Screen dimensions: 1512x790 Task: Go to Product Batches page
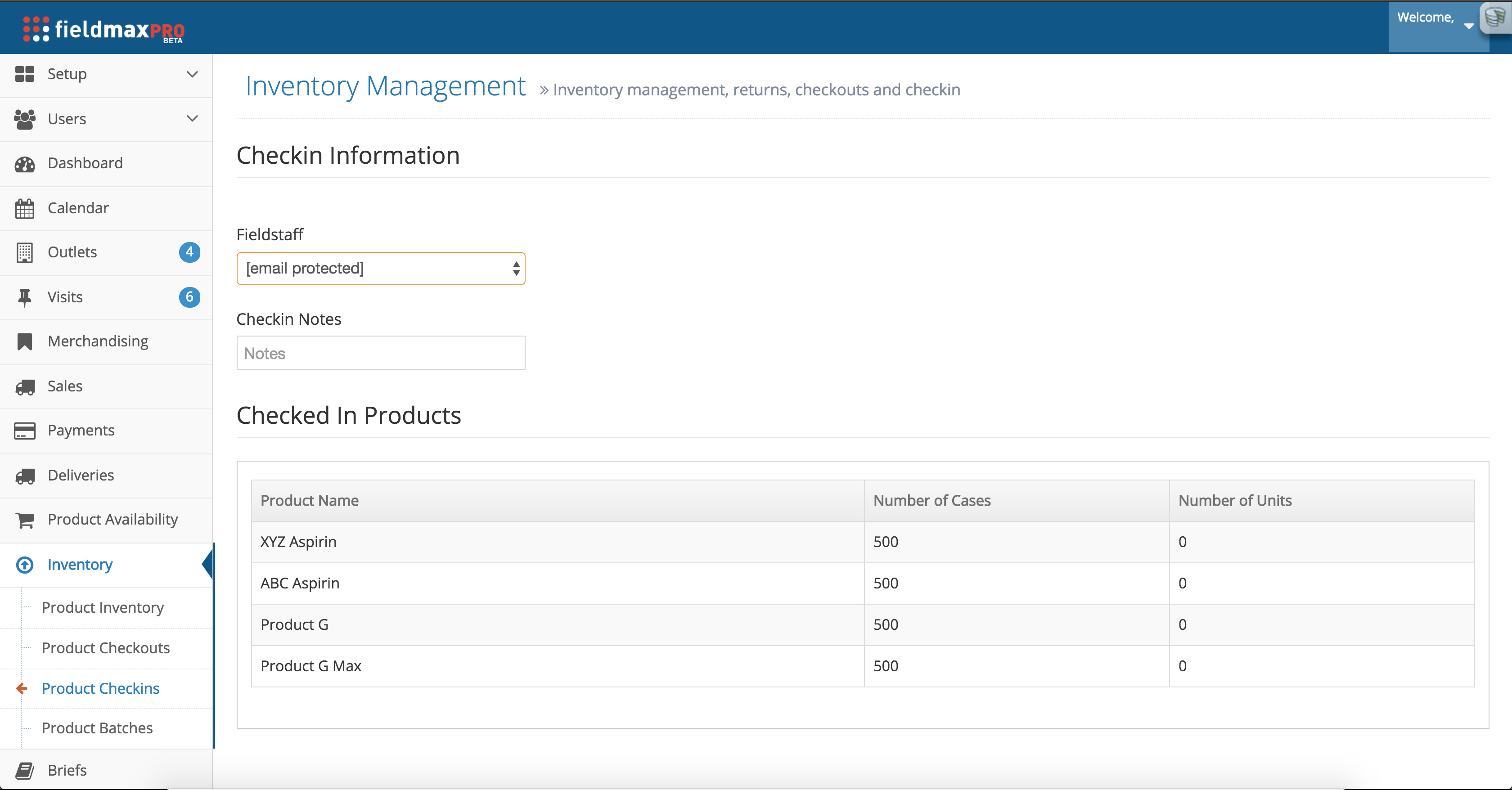[98, 728]
